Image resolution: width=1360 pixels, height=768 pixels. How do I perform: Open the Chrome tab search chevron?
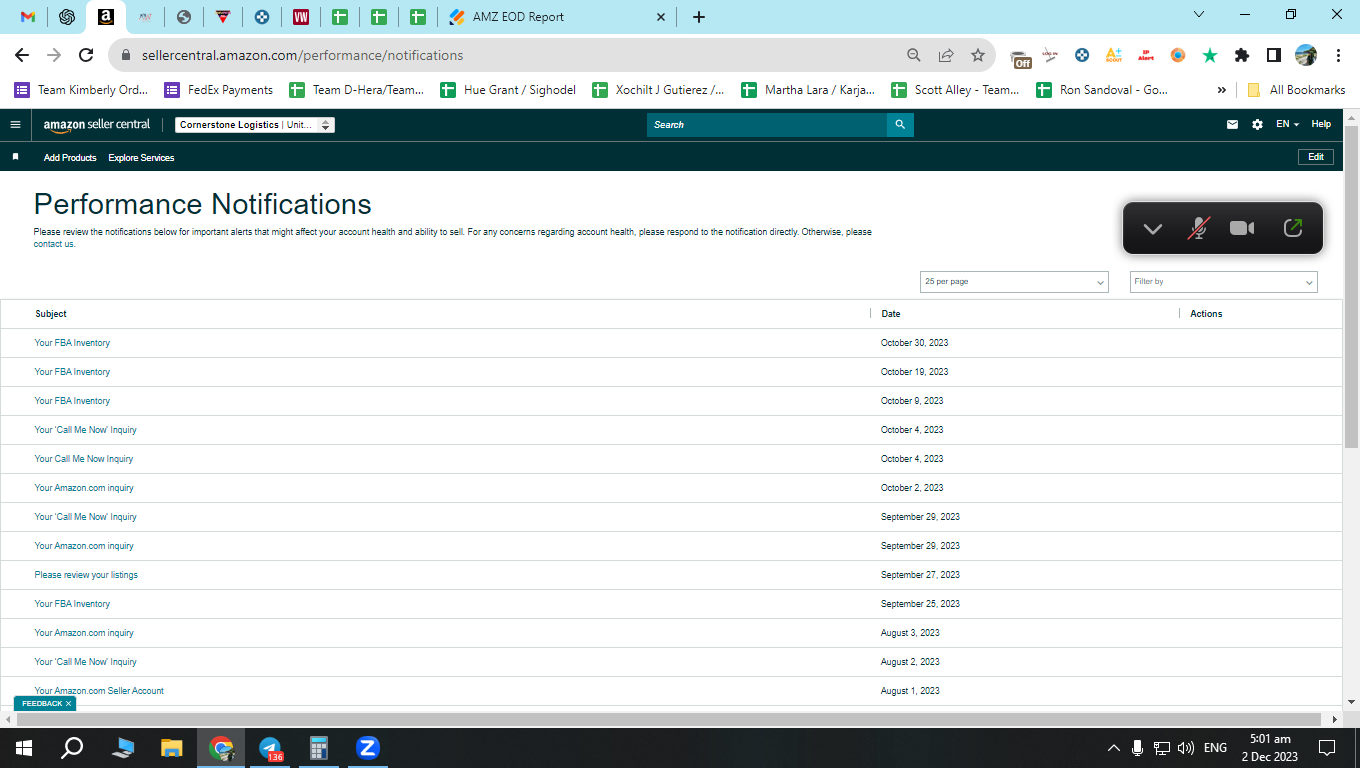[x=1200, y=14]
